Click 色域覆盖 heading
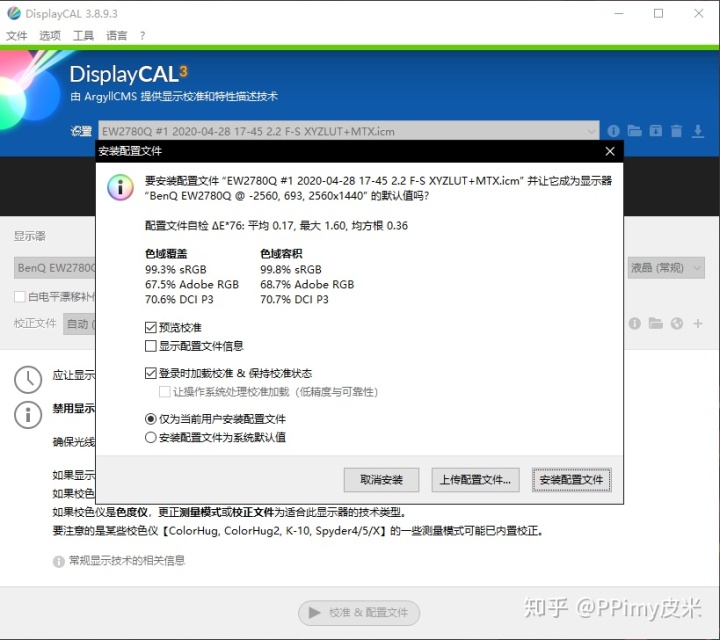Screen dimensions: 720x640 point(166,253)
